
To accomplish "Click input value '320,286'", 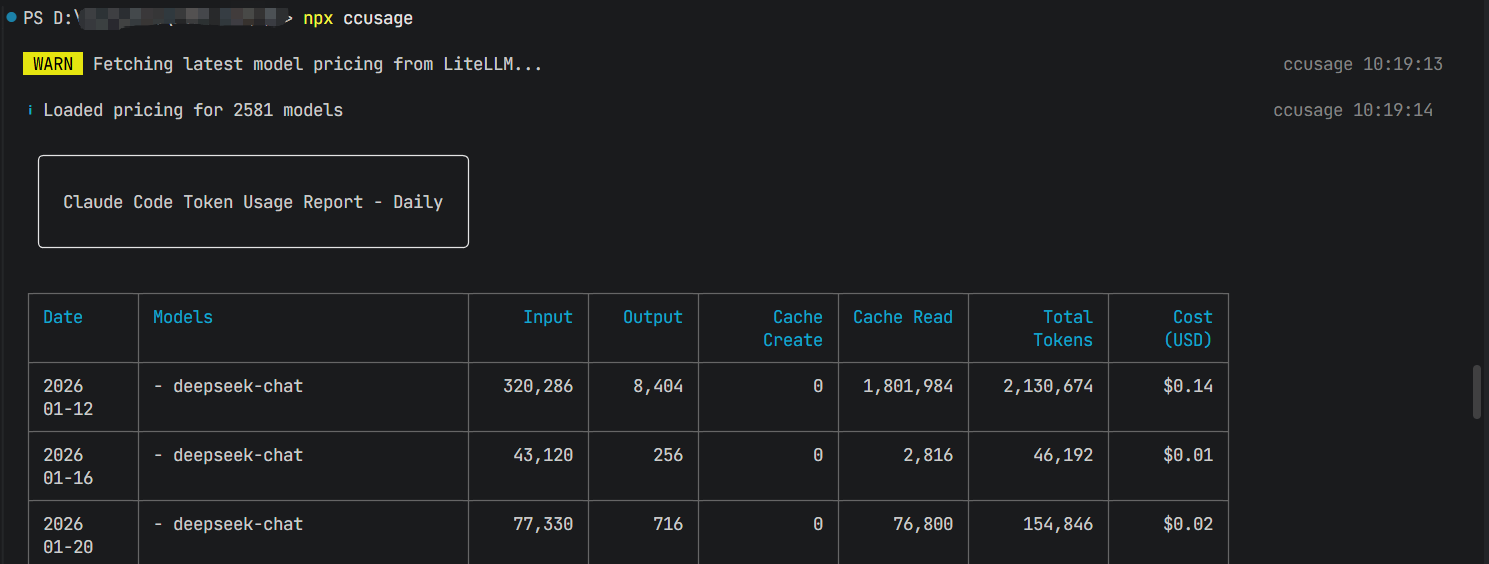I will pyautogui.click(x=538, y=386).
